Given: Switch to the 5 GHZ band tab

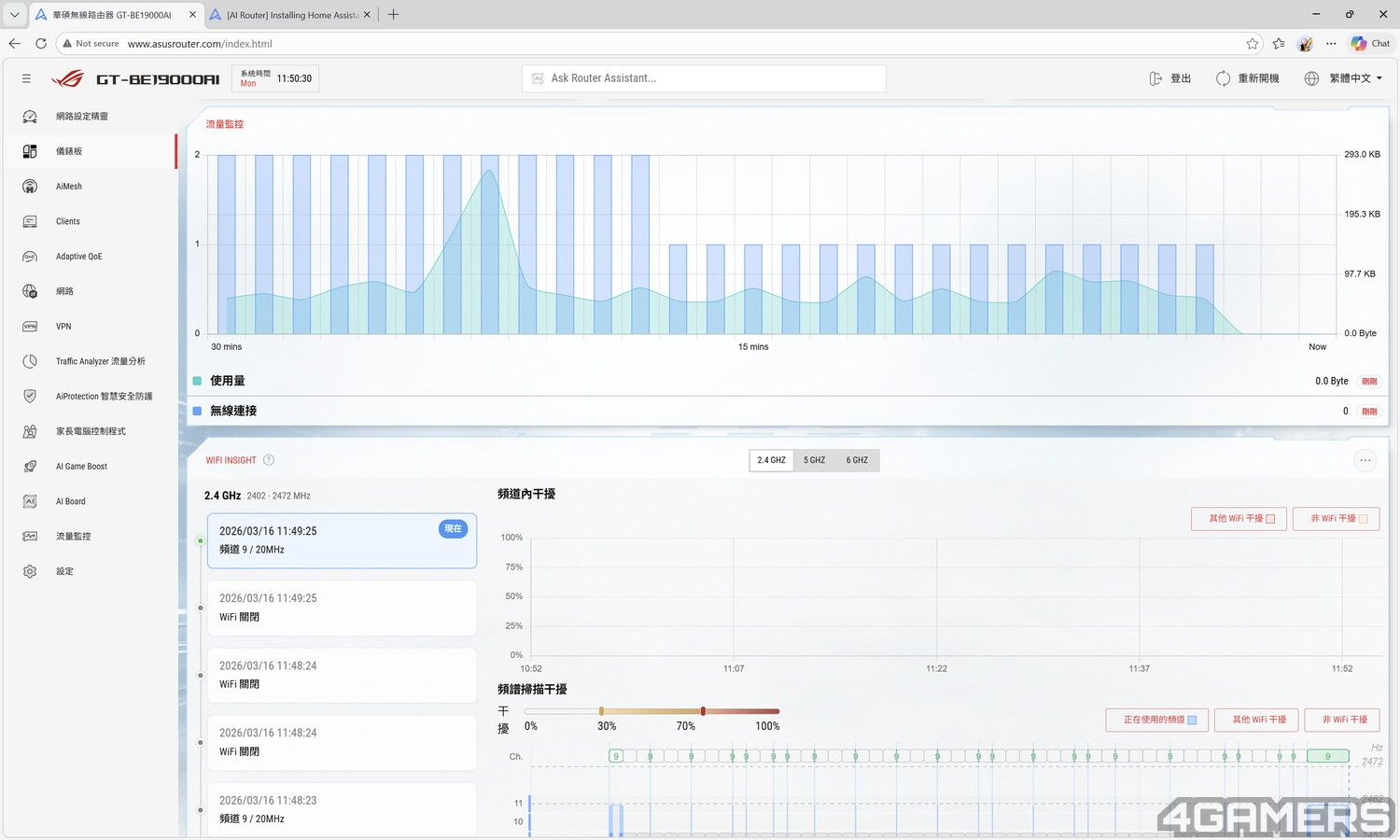Looking at the screenshot, I should pos(814,460).
